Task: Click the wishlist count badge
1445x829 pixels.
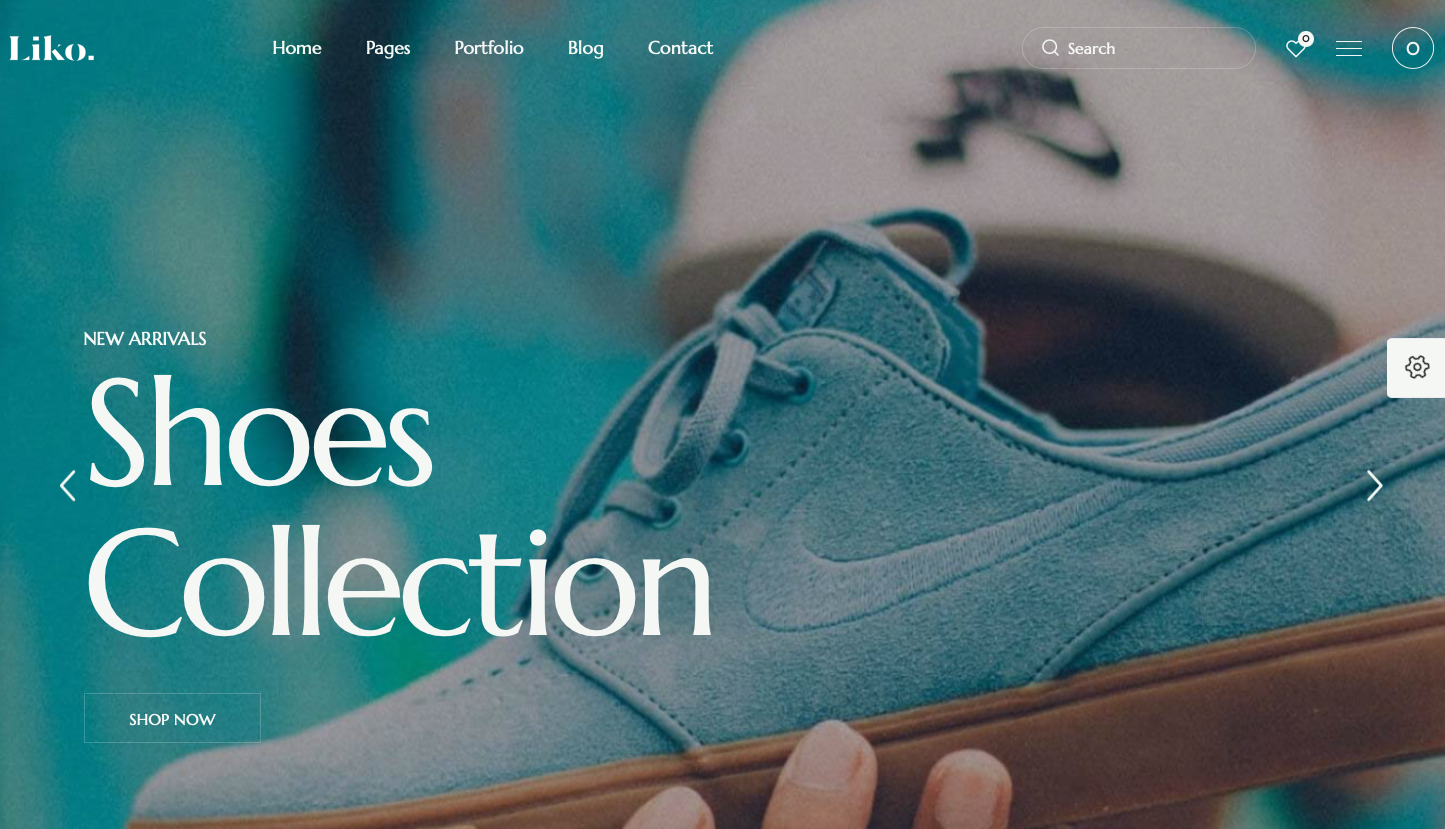Action: click(1306, 39)
